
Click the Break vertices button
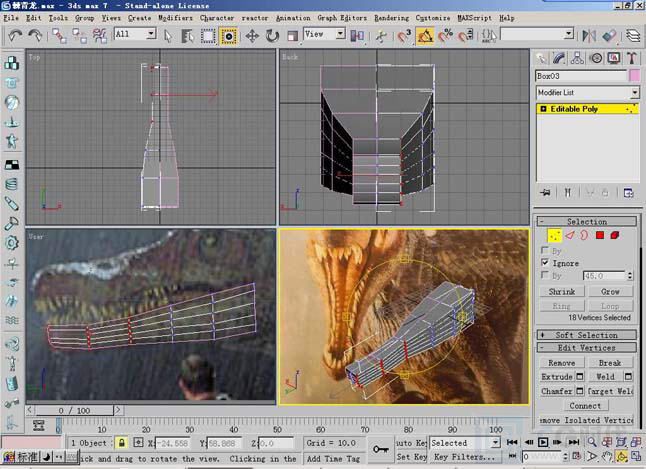[x=610, y=363]
